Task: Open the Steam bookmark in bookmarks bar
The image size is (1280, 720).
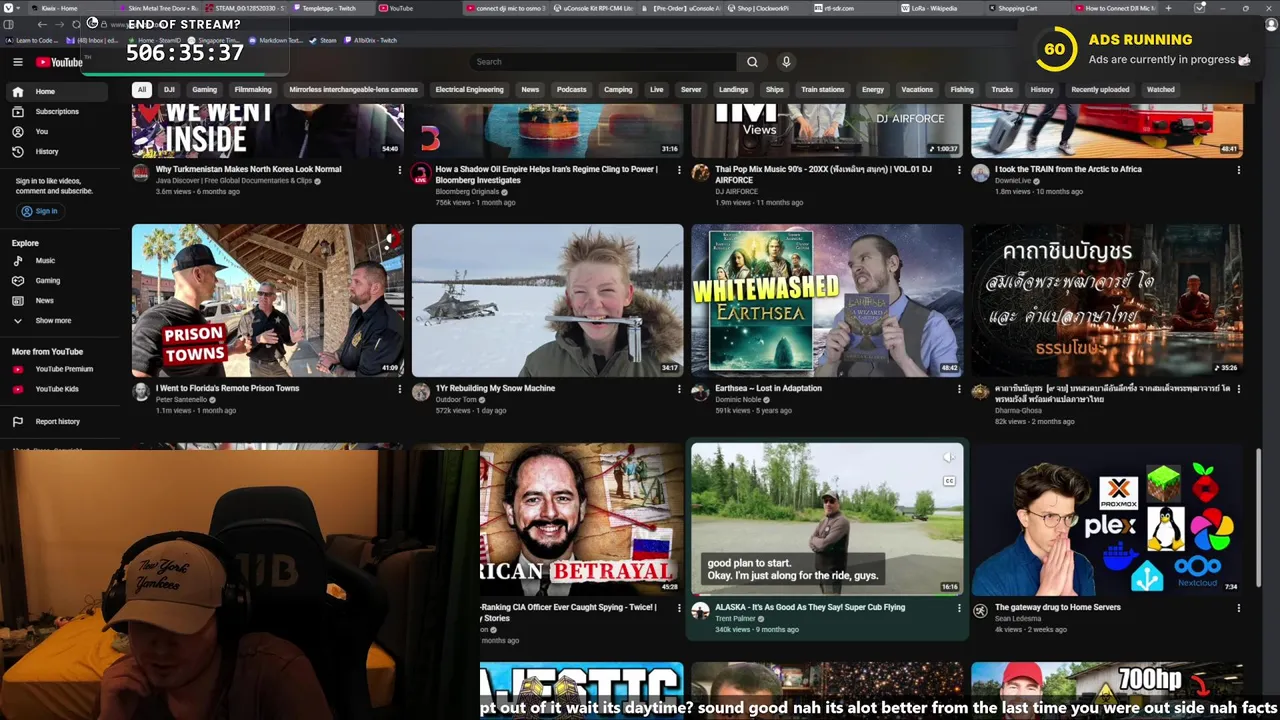Action: tap(324, 41)
